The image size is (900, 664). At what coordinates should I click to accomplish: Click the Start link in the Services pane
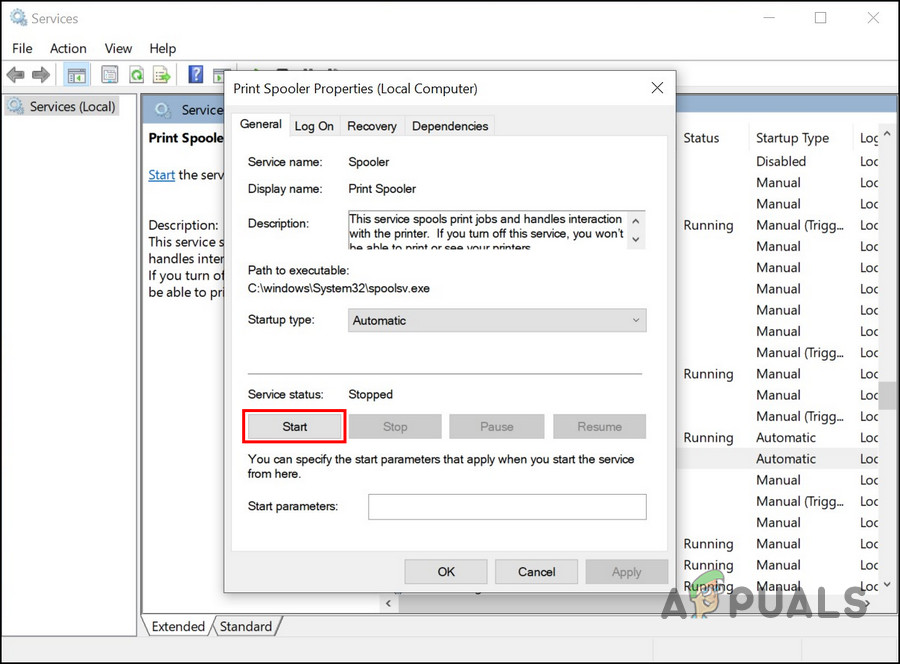pyautogui.click(x=161, y=174)
